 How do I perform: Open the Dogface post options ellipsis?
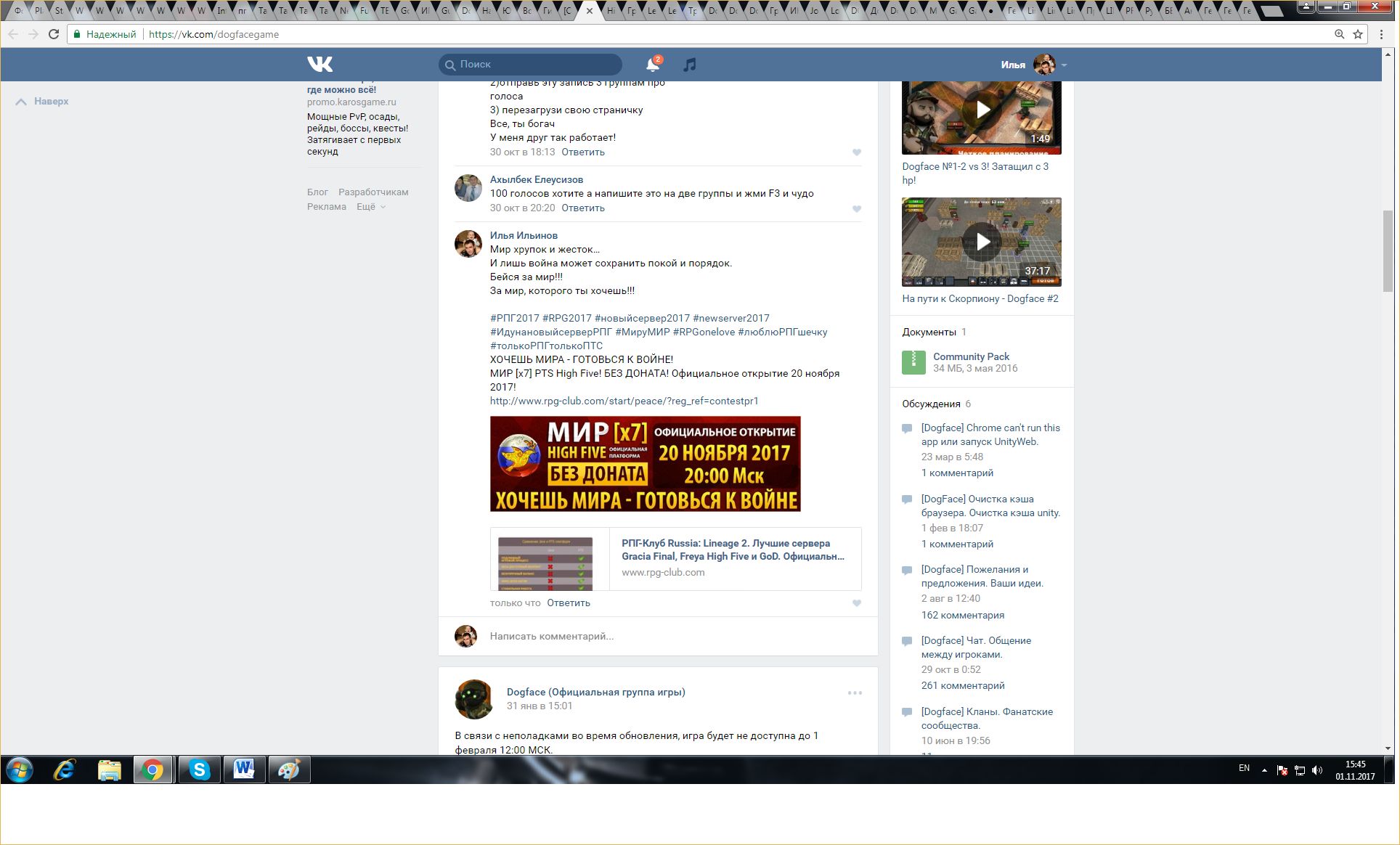855,693
